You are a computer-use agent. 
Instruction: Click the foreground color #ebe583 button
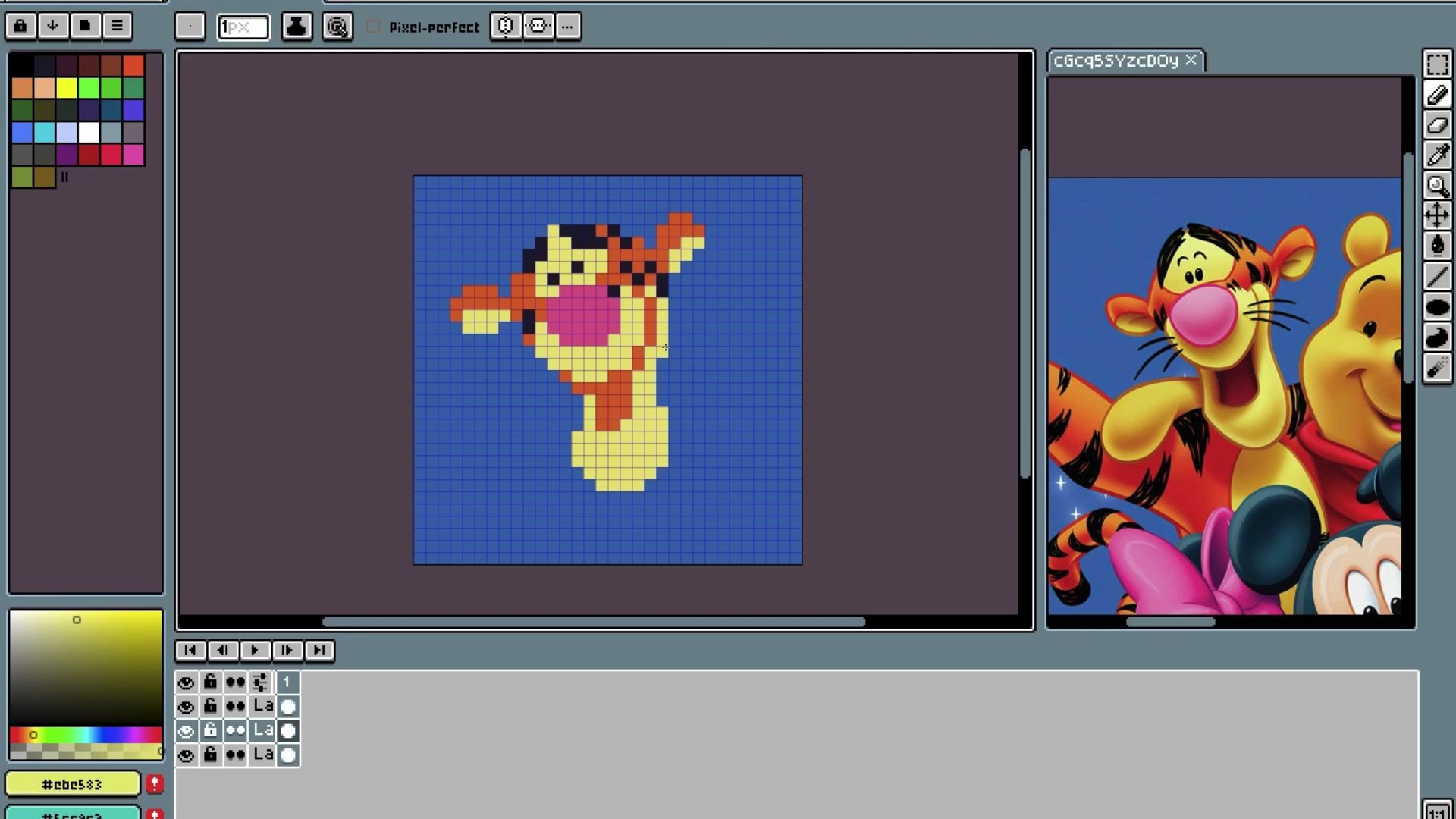73,784
